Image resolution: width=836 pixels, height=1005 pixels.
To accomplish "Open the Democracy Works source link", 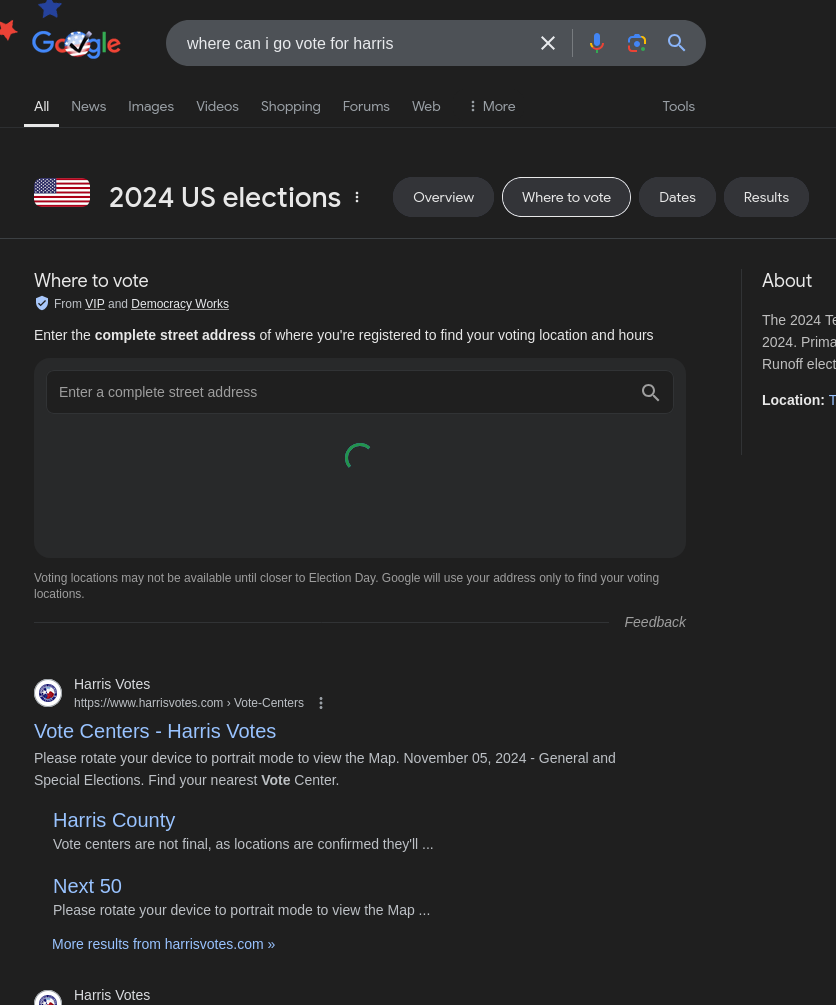I will [x=180, y=304].
